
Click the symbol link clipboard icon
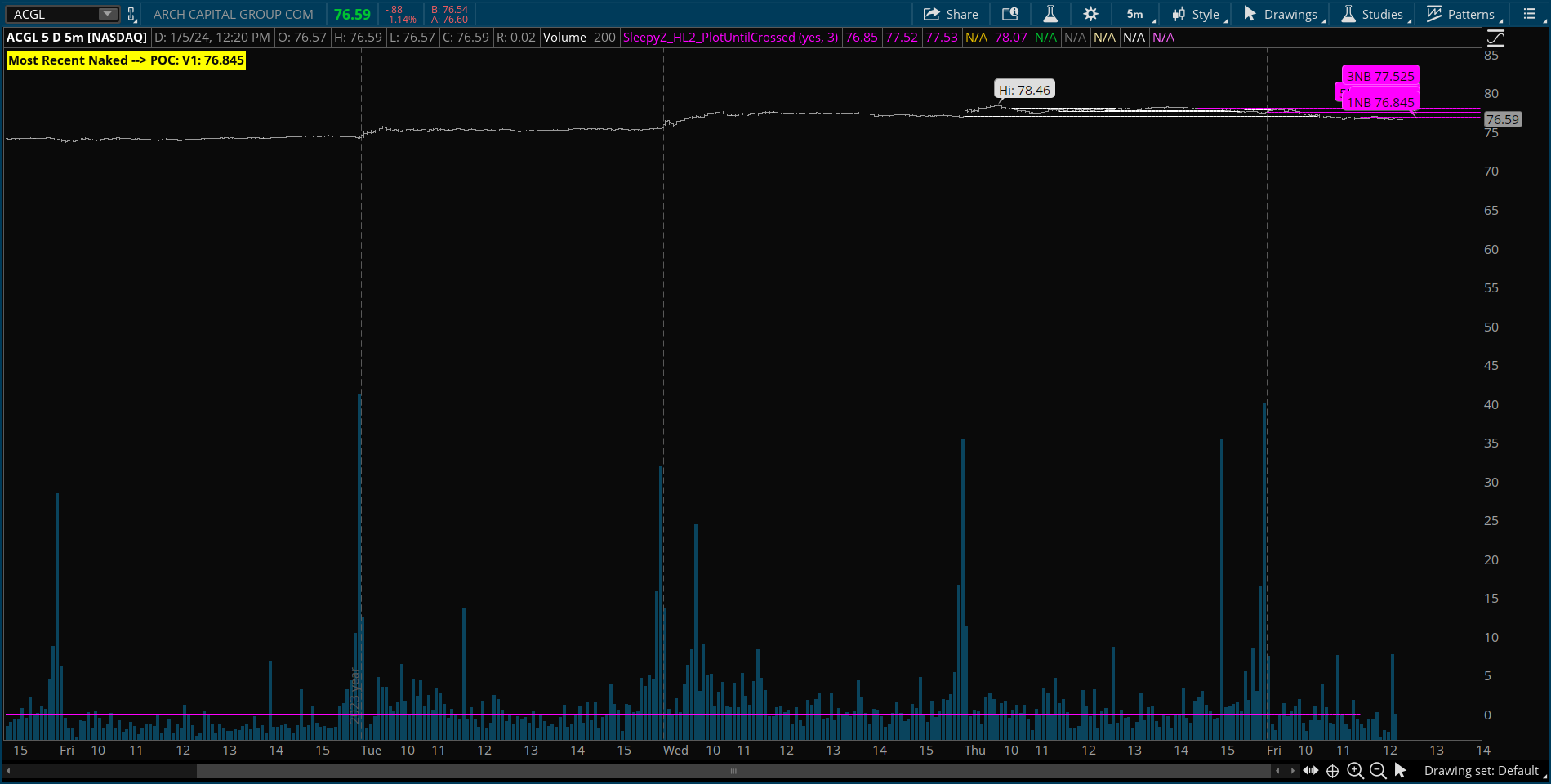(131, 14)
